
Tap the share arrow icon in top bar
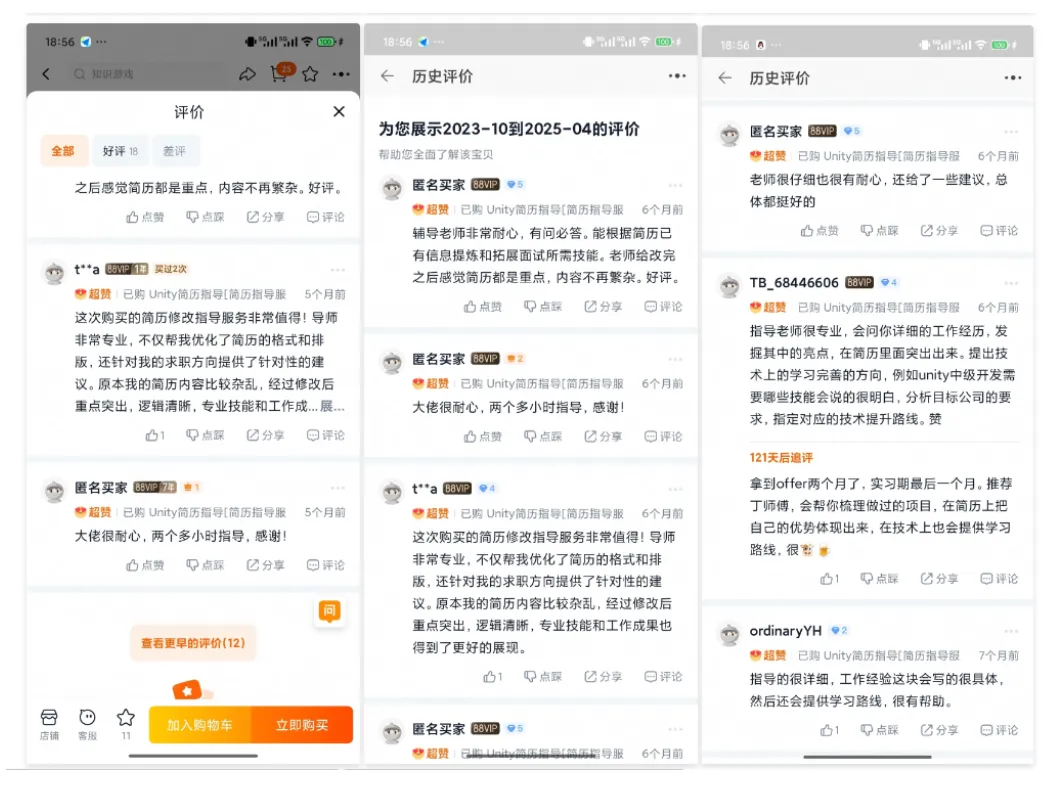[x=247, y=74]
